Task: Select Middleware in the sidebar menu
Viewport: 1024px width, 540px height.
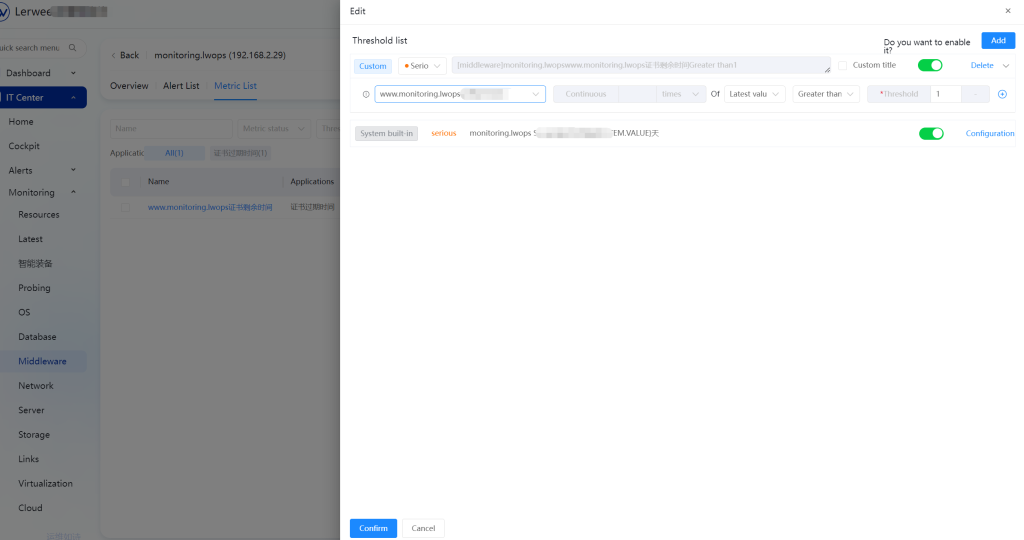Action: pos(42,361)
